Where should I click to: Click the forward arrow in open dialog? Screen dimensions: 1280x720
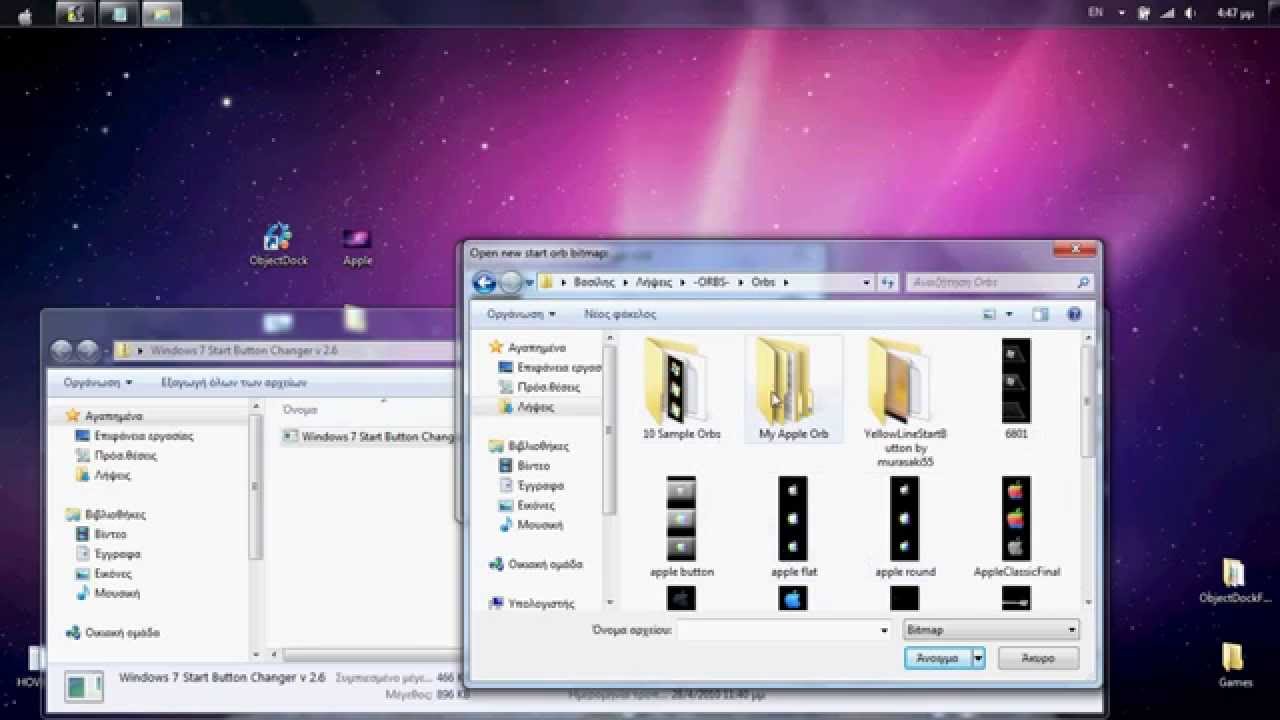coord(511,283)
